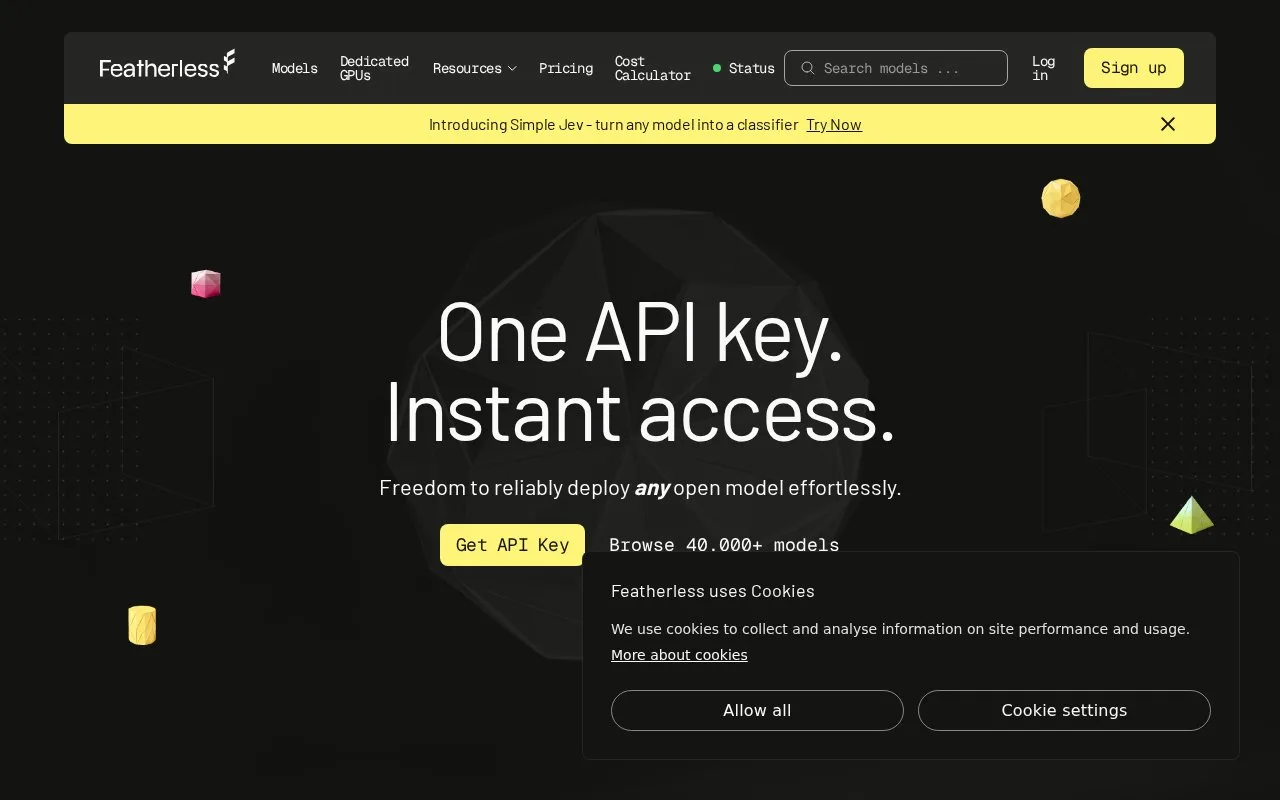The width and height of the screenshot is (1280, 800).
Task: Click the magnifier icon in search box
Action: [808, 68]
